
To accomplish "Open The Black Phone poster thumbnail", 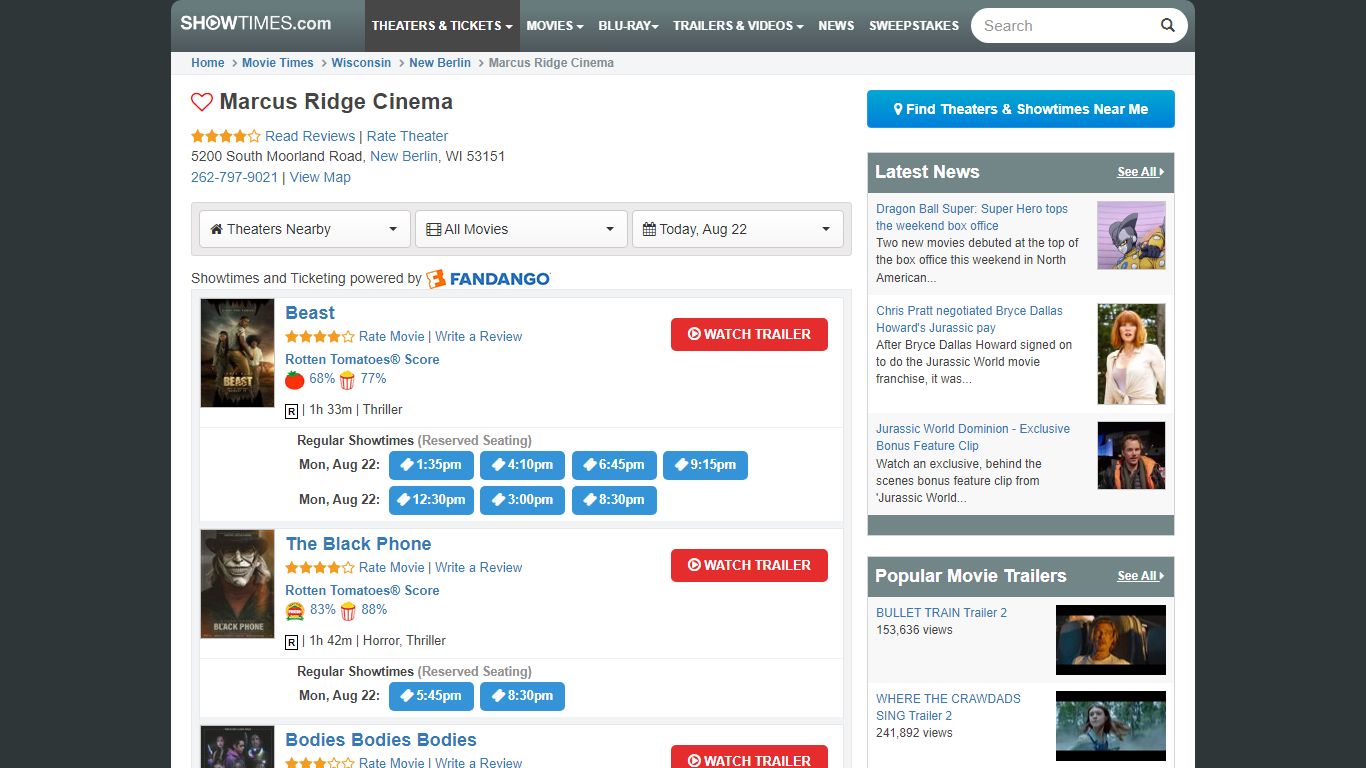I will 237,584.
